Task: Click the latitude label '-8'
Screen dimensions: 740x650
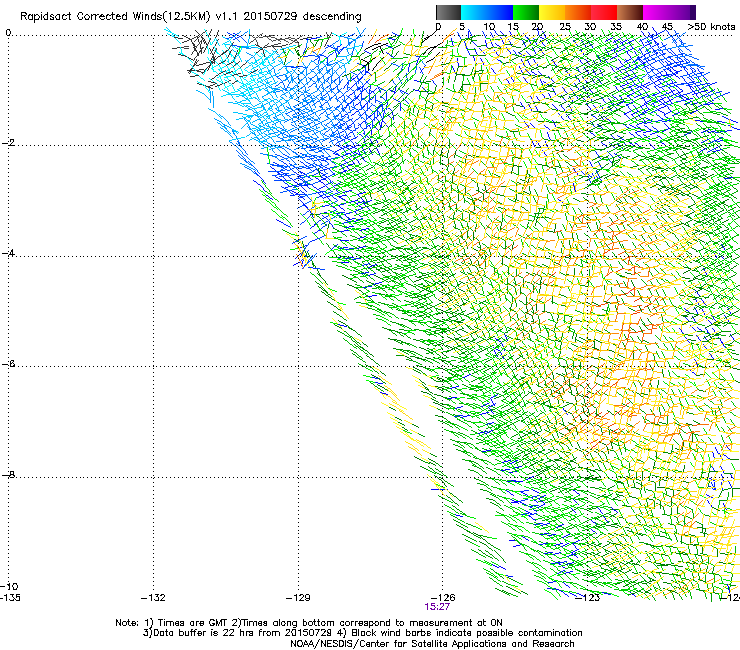Action: point(8,474)
